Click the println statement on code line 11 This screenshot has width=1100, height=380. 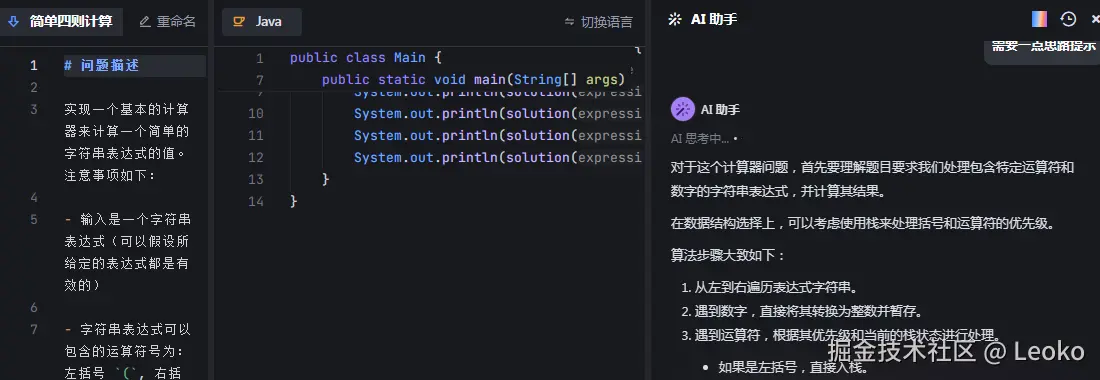click(x=497, y=135)
